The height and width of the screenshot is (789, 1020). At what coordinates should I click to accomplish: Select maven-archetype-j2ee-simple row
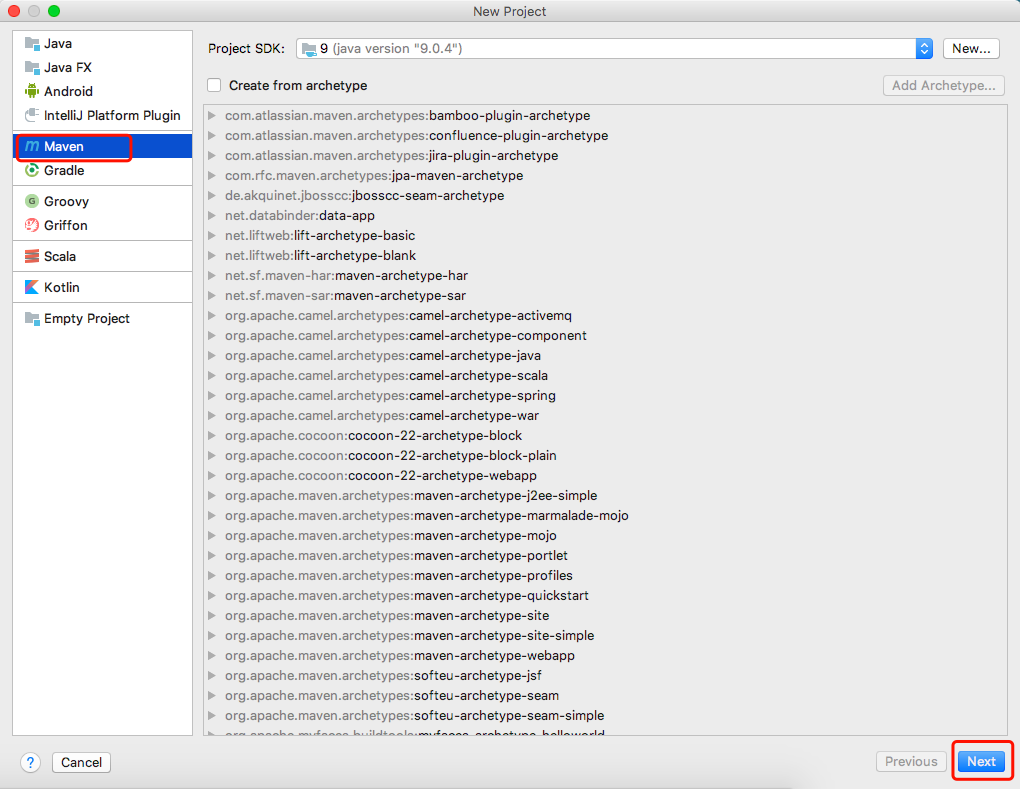point(605,496)
